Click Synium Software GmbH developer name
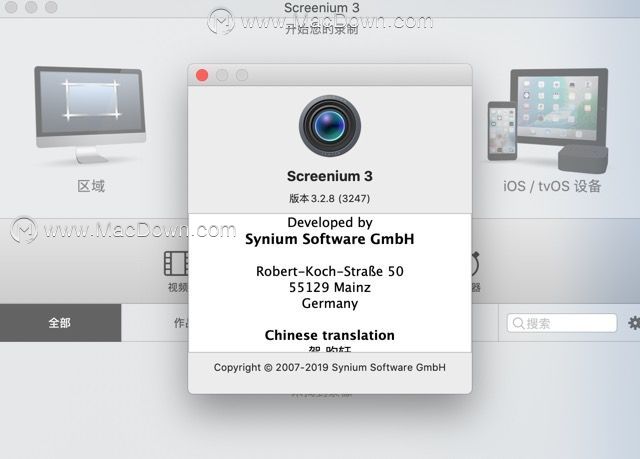Viewport: 640px width, 459px height. click(330, 239)
